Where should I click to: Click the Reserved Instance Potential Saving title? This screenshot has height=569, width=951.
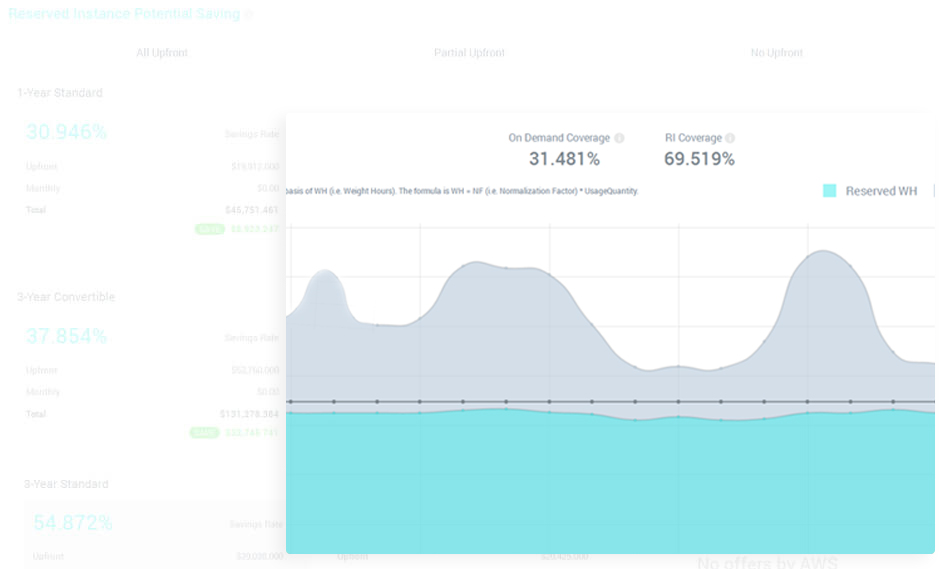click(x=124, y=15)
